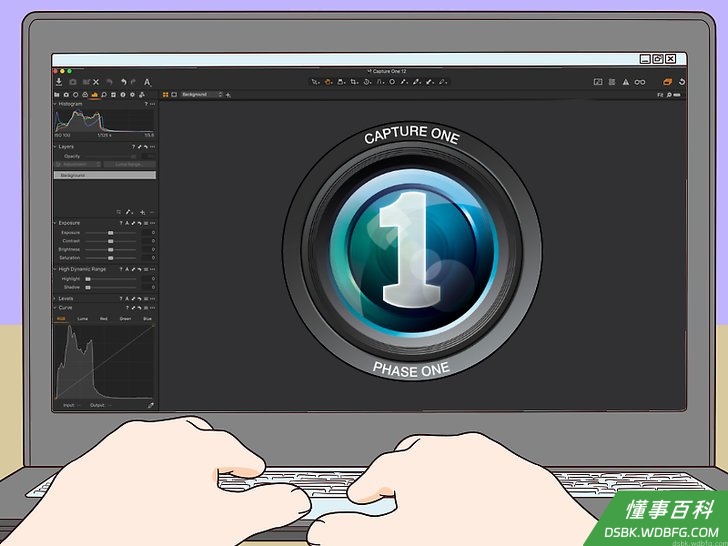Select the Luma curve tab
Viewport: 728px width, 546px height.
click(x=82, y=318)
